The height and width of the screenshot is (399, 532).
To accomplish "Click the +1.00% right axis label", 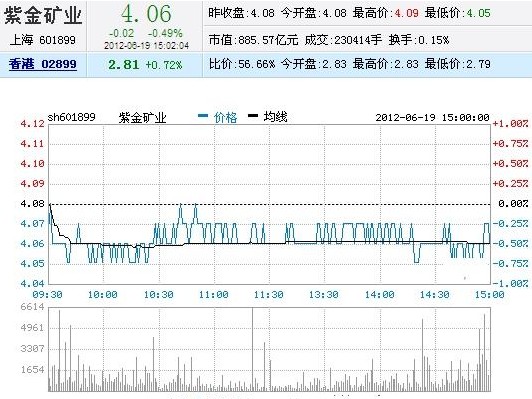I will pos(511,124).
